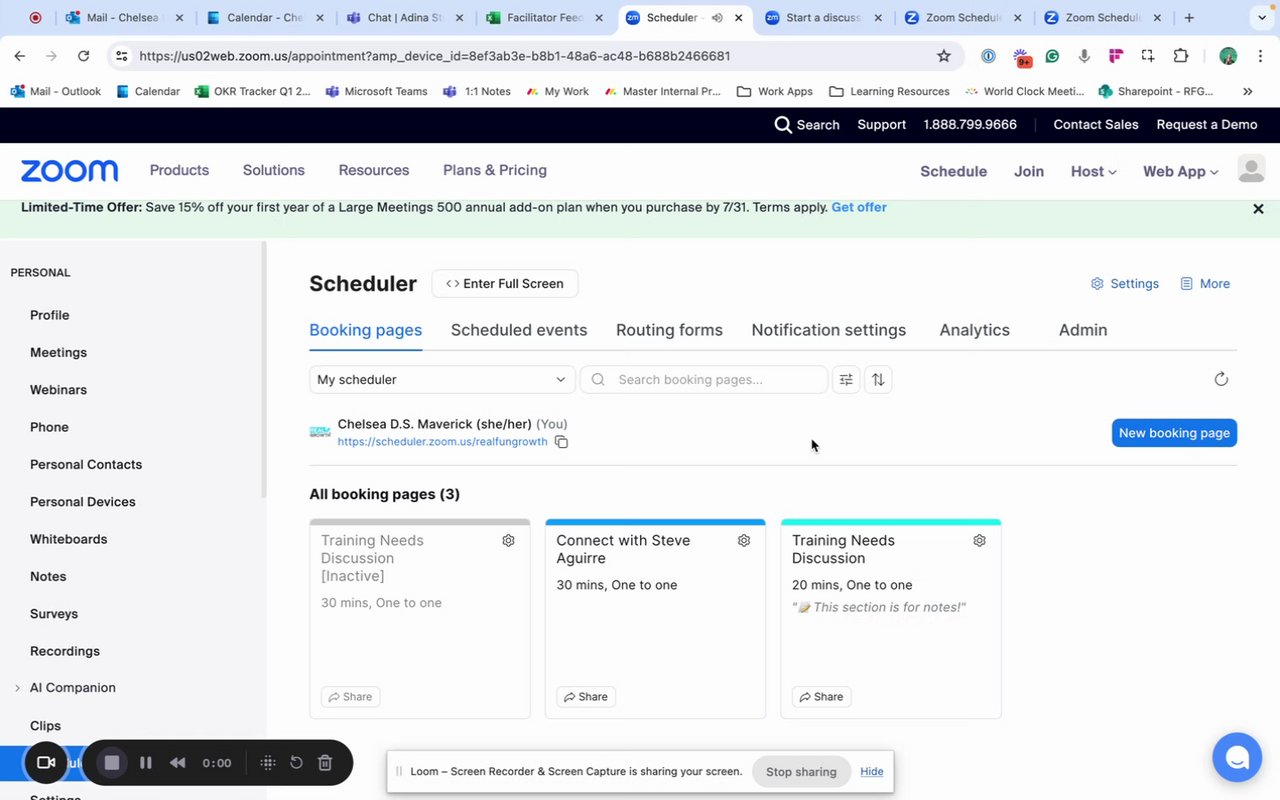Open the Analytics tab
Screen dimensions: 1280x800
(975, 330)
